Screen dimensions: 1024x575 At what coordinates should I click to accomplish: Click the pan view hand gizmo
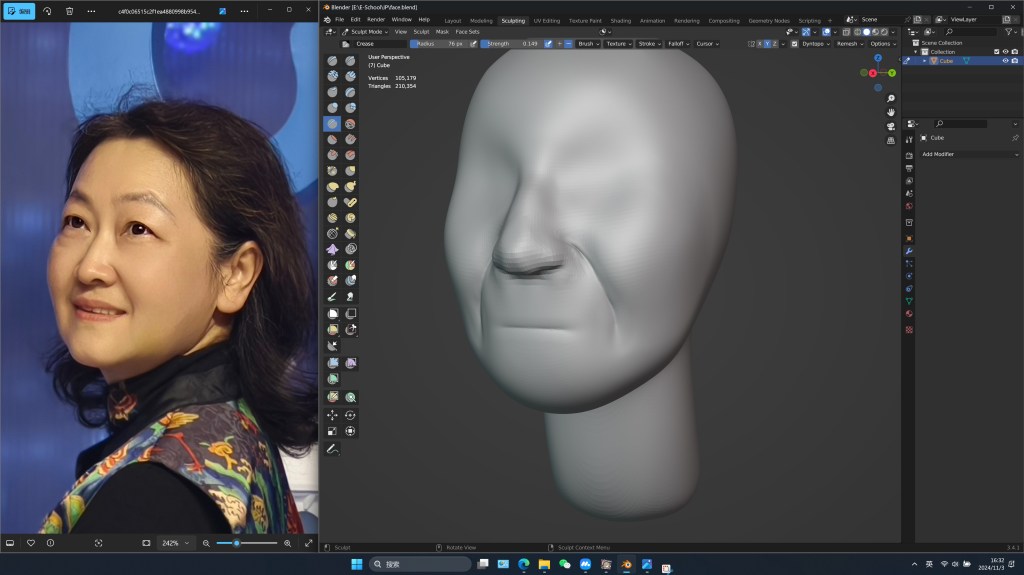click(x=890, y=112)
